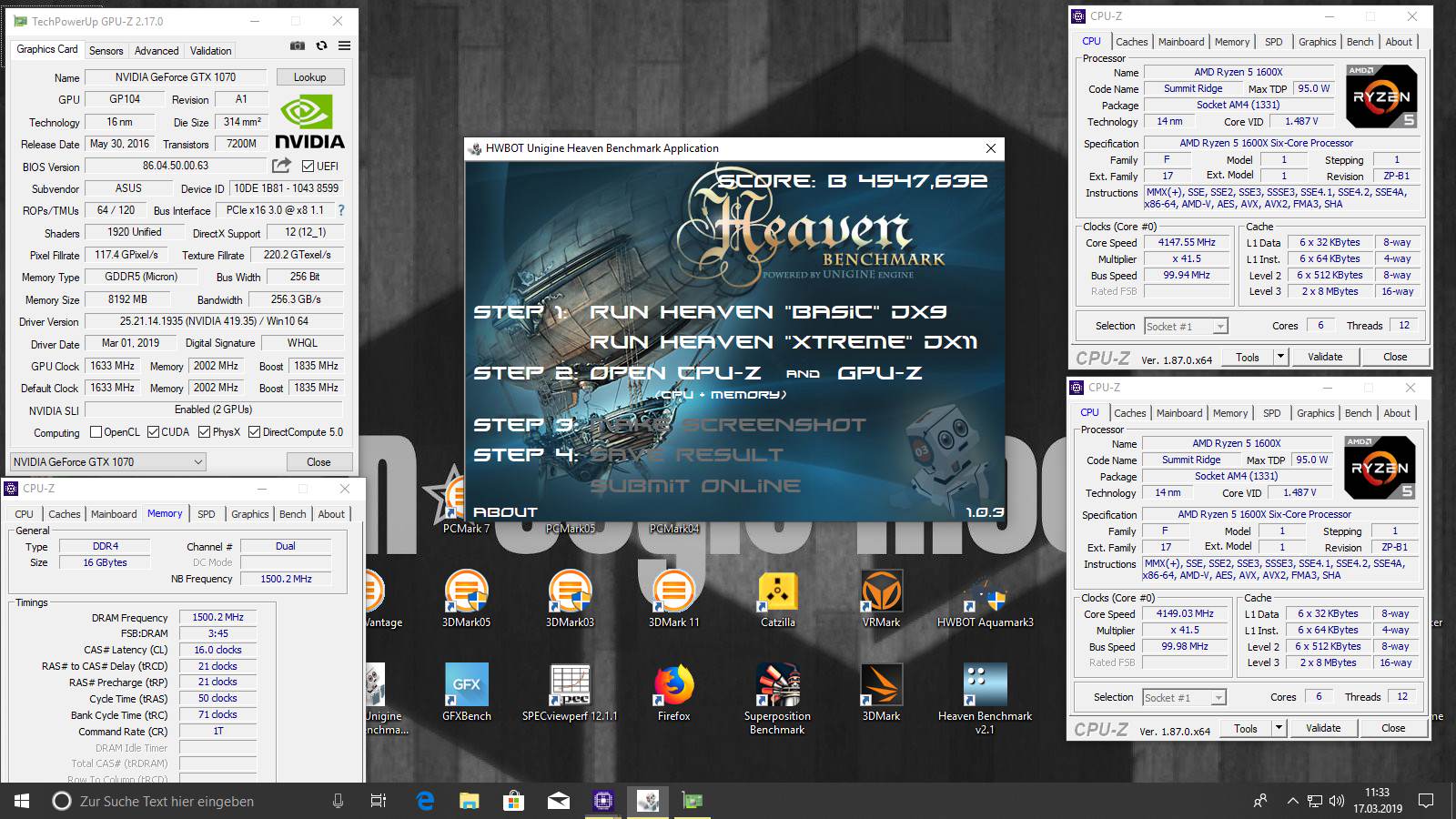Image resolution: width=1456 pixels, height=819 pixels.
Task: Open the VRMark desktop icon
Action: (x=881, y=598)
